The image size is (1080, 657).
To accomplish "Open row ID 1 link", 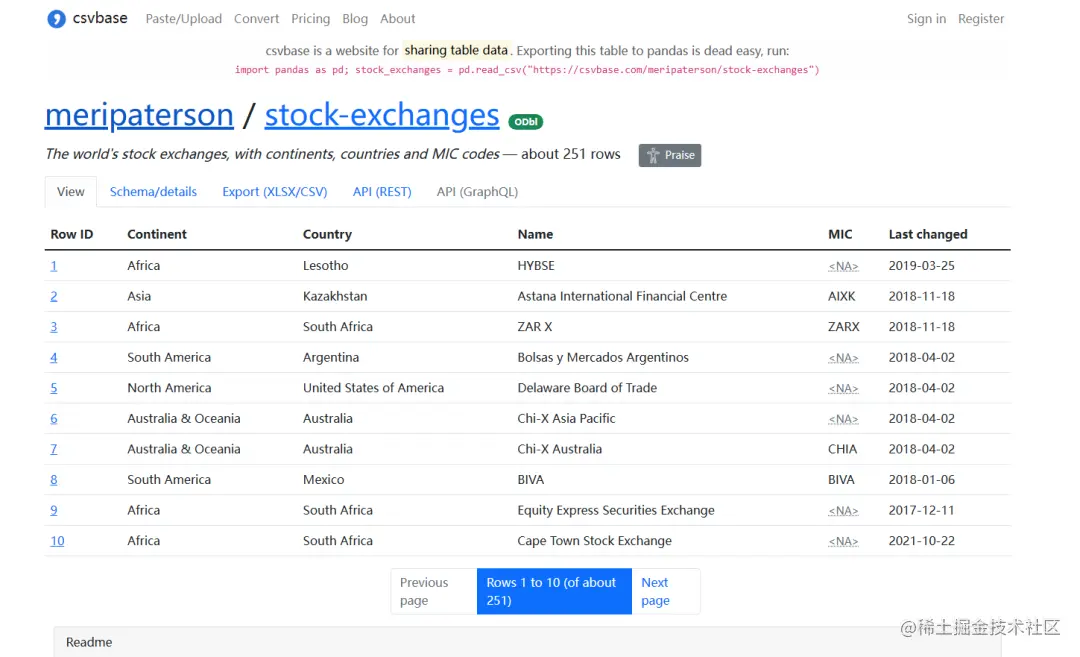I will point(54,266).
